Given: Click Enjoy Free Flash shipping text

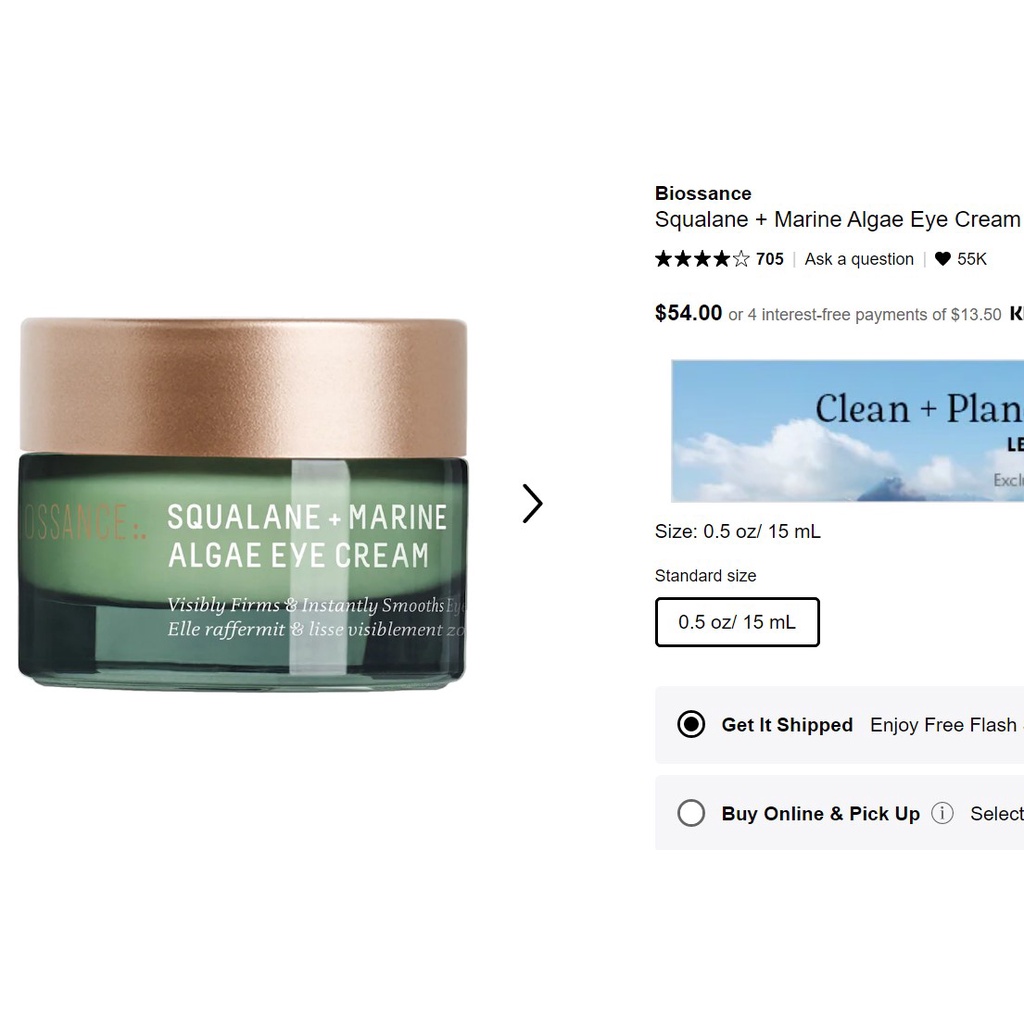Looking at the screenshot, I should (x=947, y=725).
